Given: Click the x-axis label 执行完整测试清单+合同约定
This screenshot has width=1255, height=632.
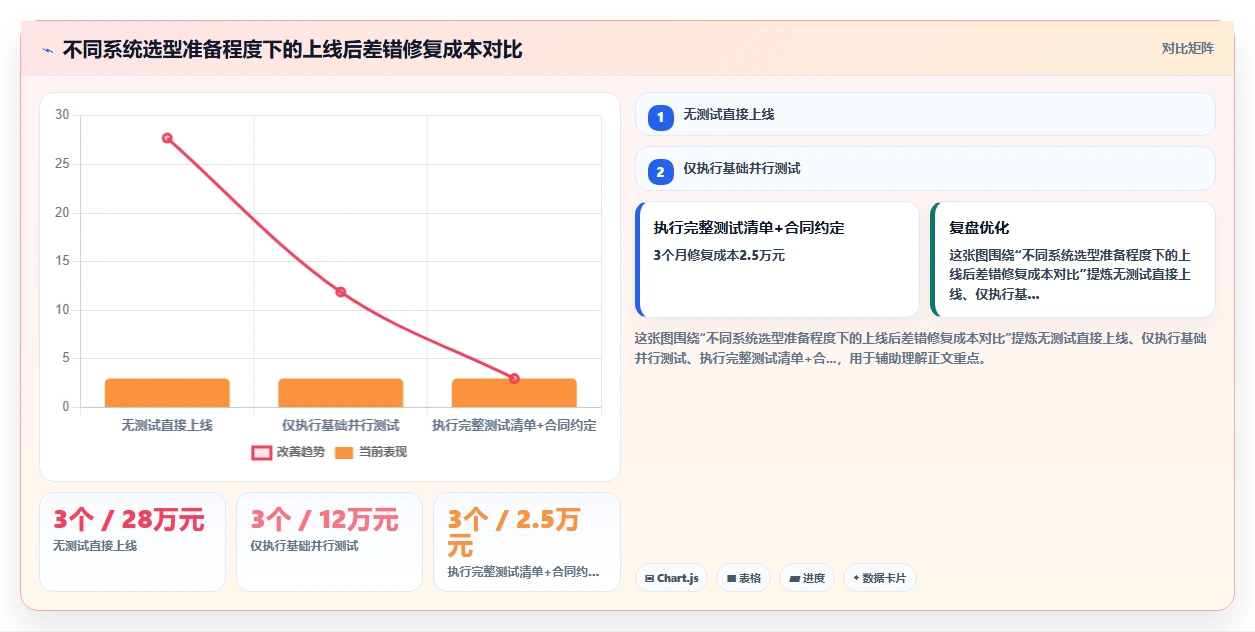Looking at the screenshot, I should 514,425.
